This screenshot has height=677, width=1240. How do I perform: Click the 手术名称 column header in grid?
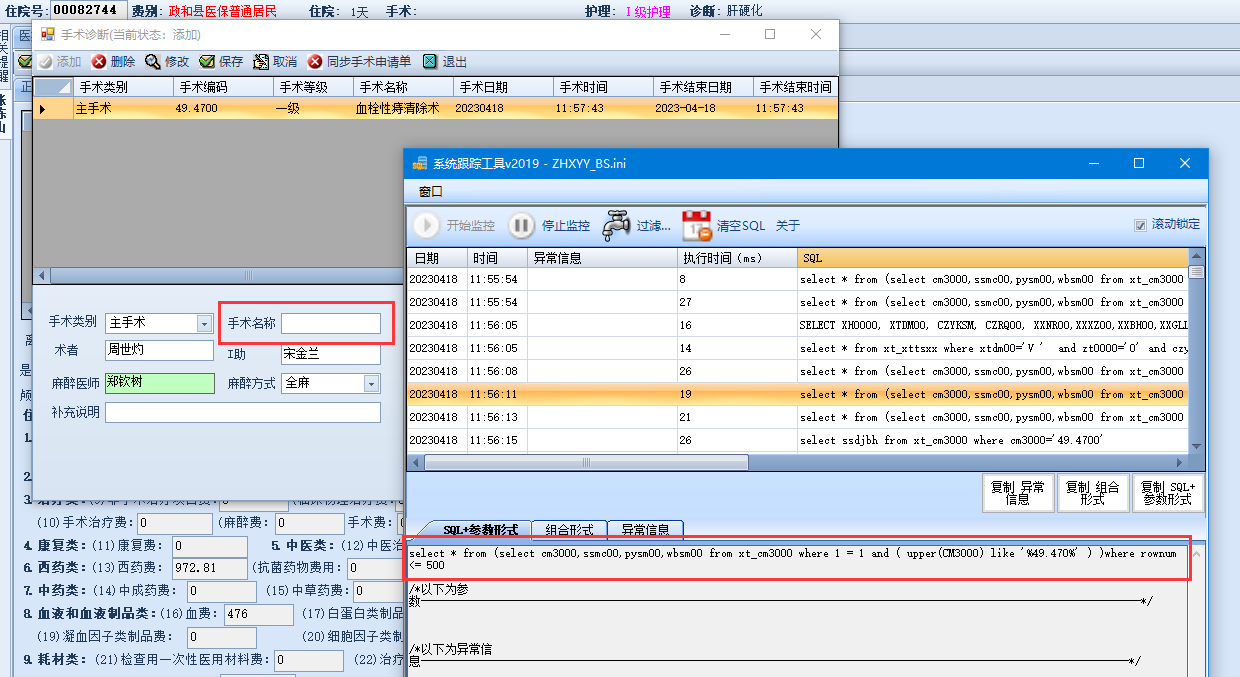point(402,87)
